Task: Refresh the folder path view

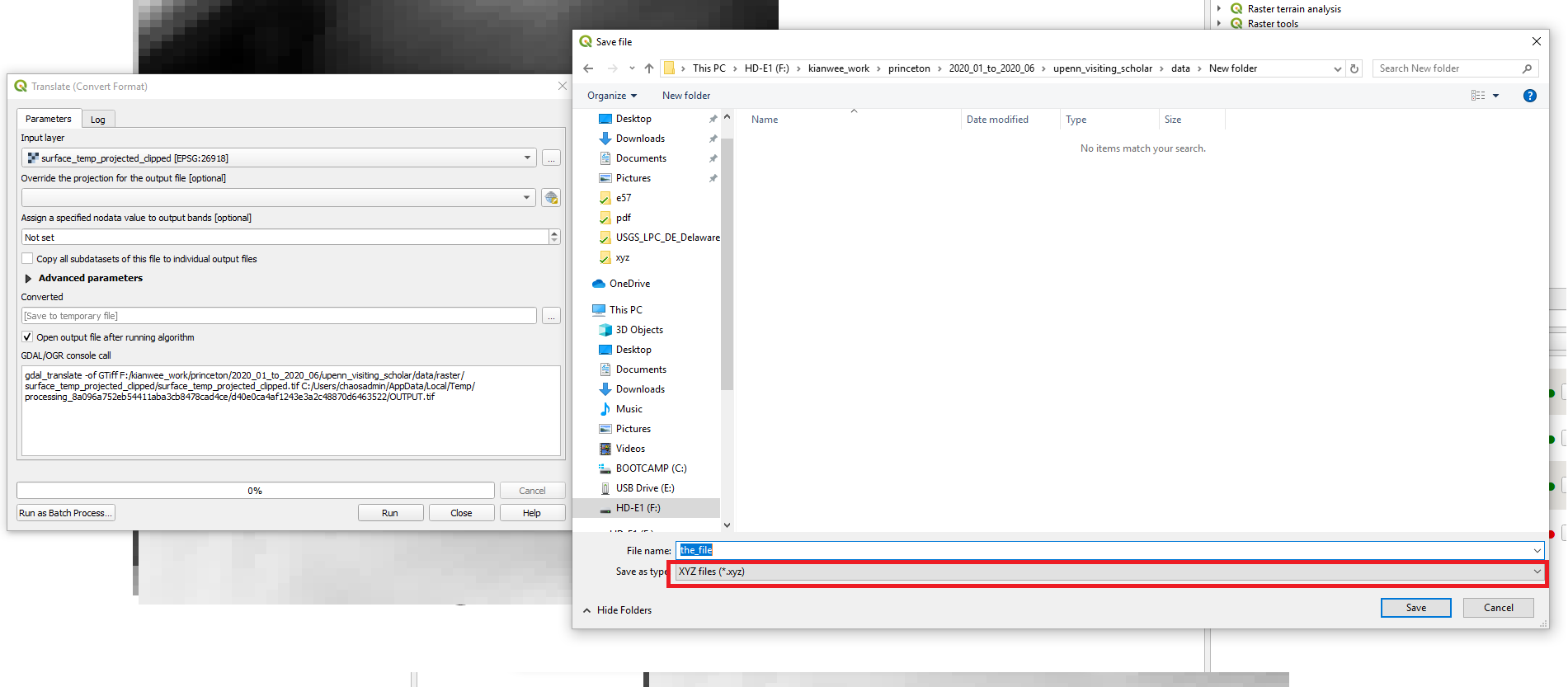Action: tap(1354, 68)
